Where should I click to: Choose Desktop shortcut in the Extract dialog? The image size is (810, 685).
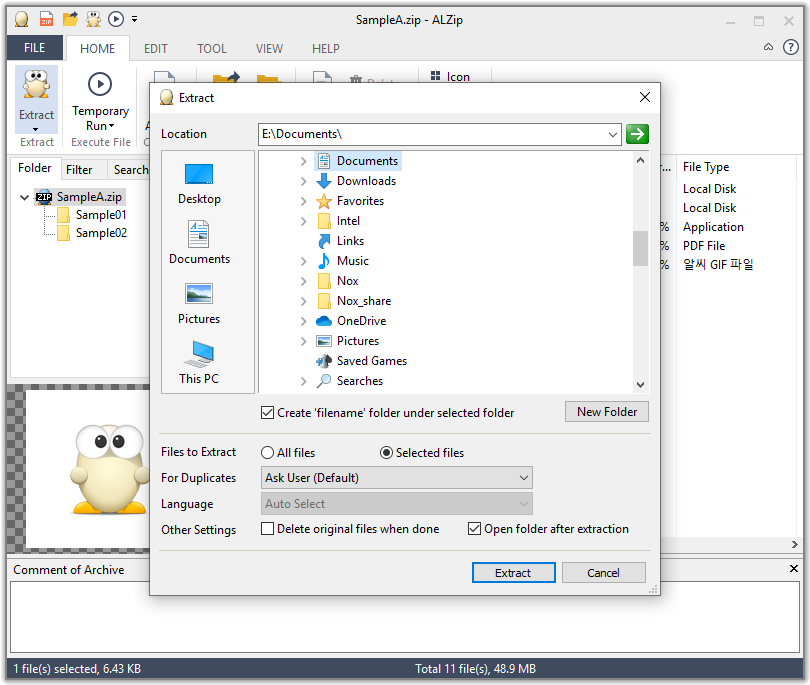pos(199,184)
